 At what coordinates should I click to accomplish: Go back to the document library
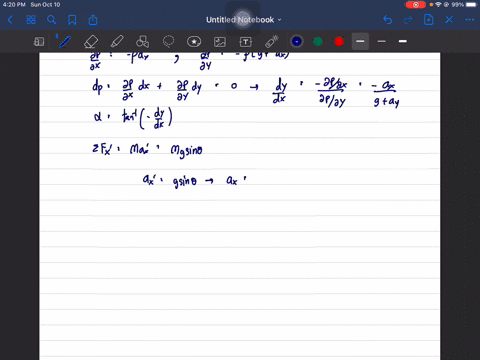point(10,20)
